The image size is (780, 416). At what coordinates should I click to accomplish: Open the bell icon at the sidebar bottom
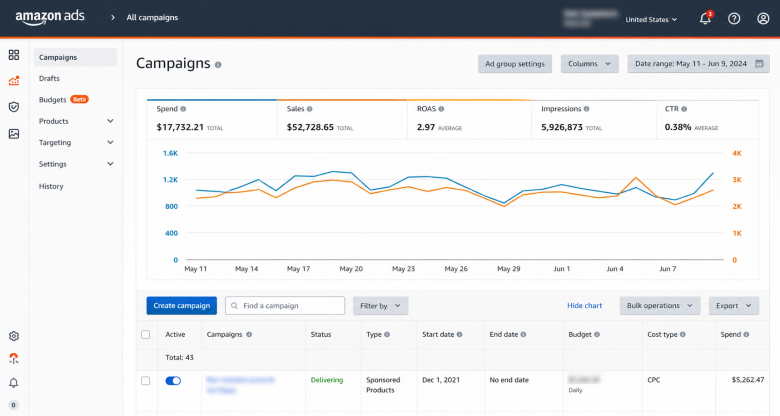point(14,382)
